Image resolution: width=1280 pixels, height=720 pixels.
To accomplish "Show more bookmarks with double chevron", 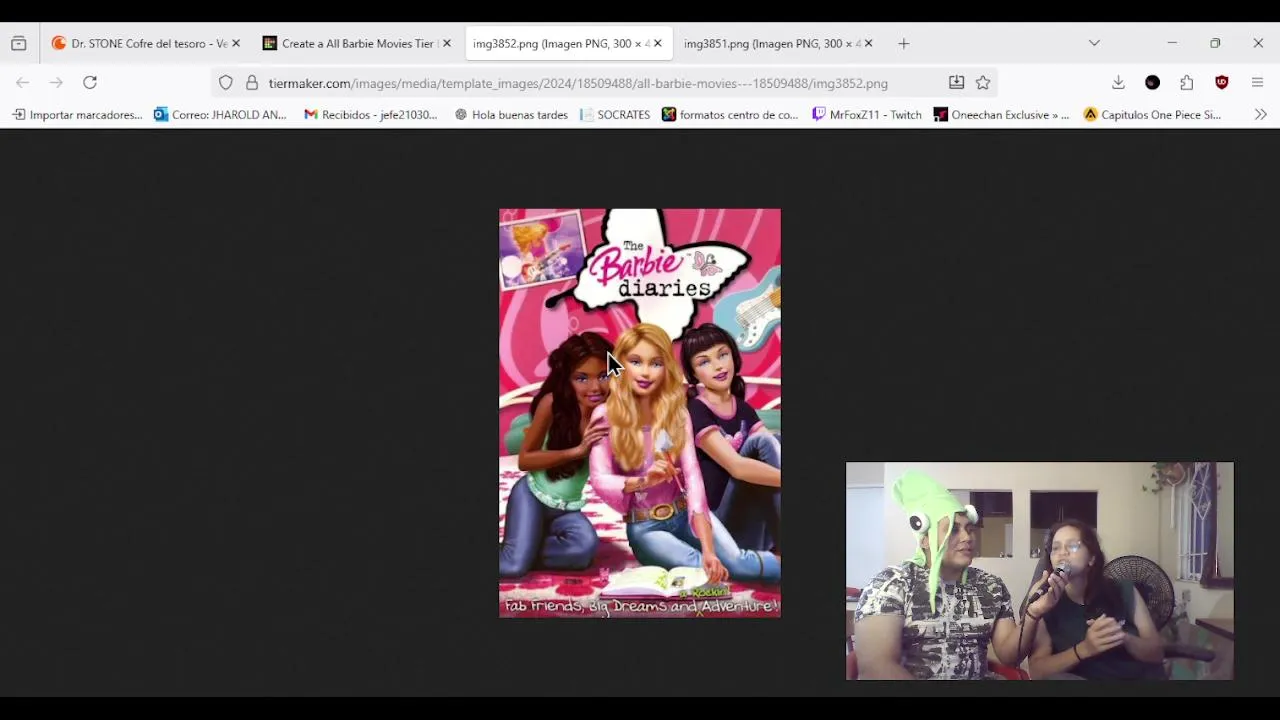I will tap(1260, 115).
